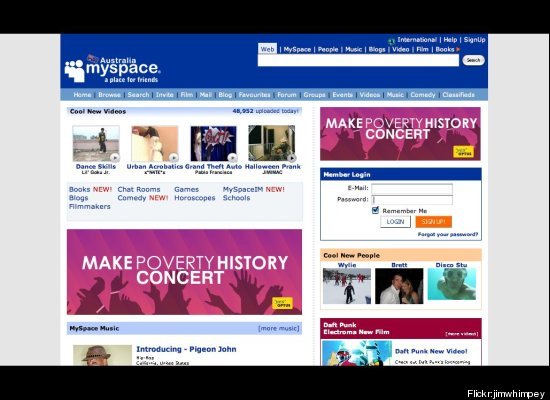This screenshot has height=400, width=550.
Task: Select the Music search tab
Action: coord(354,49)
